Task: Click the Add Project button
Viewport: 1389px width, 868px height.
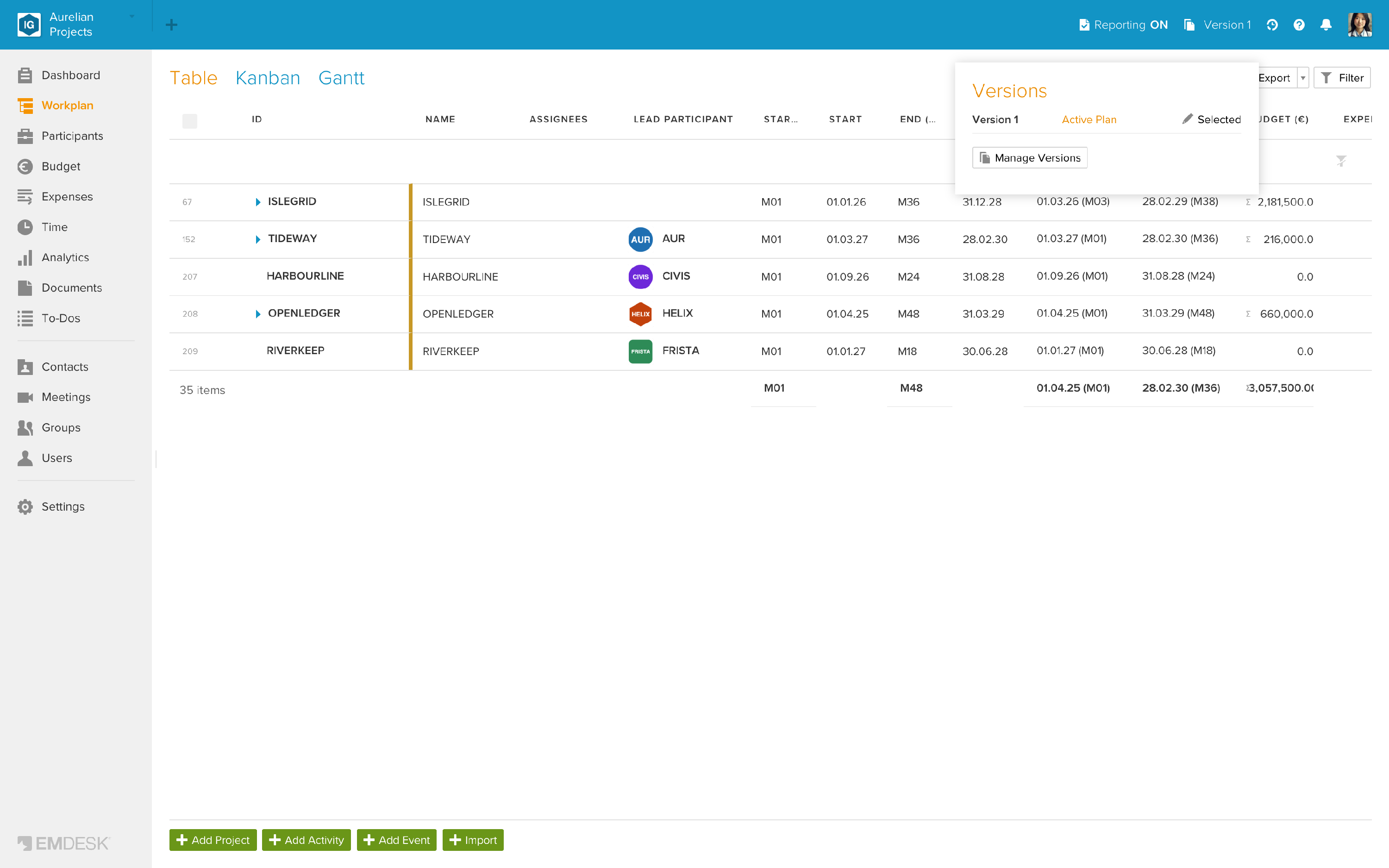Action: click(x=213, y=840)
